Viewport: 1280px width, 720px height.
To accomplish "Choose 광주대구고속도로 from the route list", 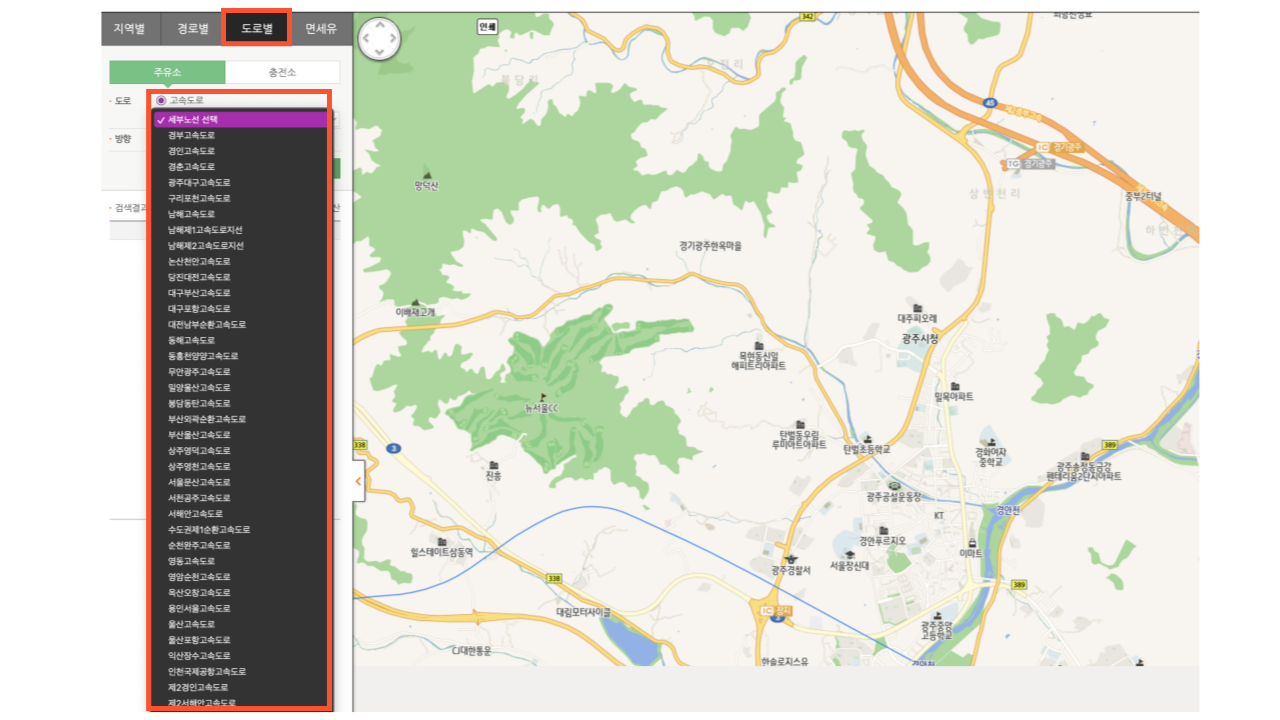I will coord(240,182).
